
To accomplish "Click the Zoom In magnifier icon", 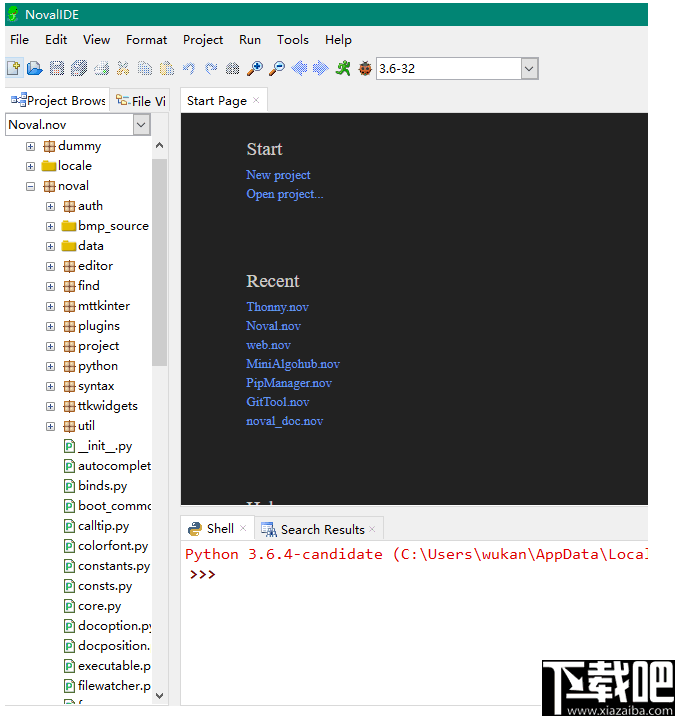I will [255, 68].
